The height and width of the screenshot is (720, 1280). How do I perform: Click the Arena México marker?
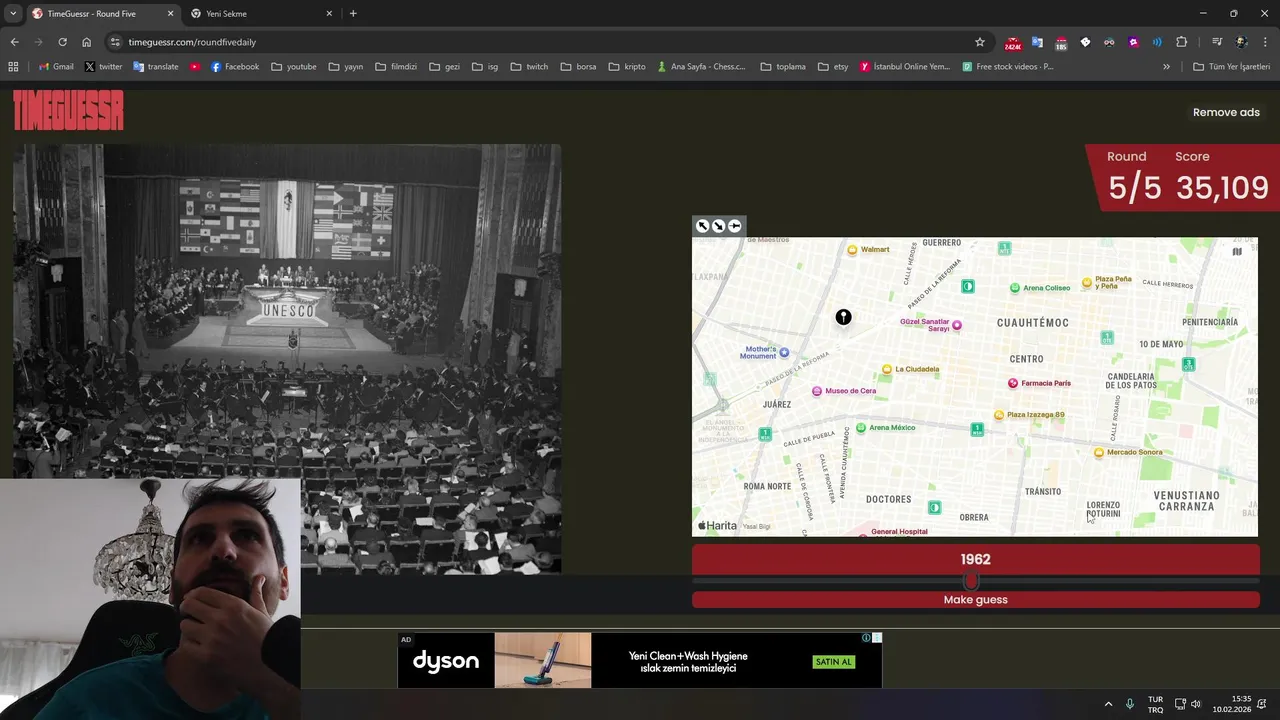[x=861, y=428]
